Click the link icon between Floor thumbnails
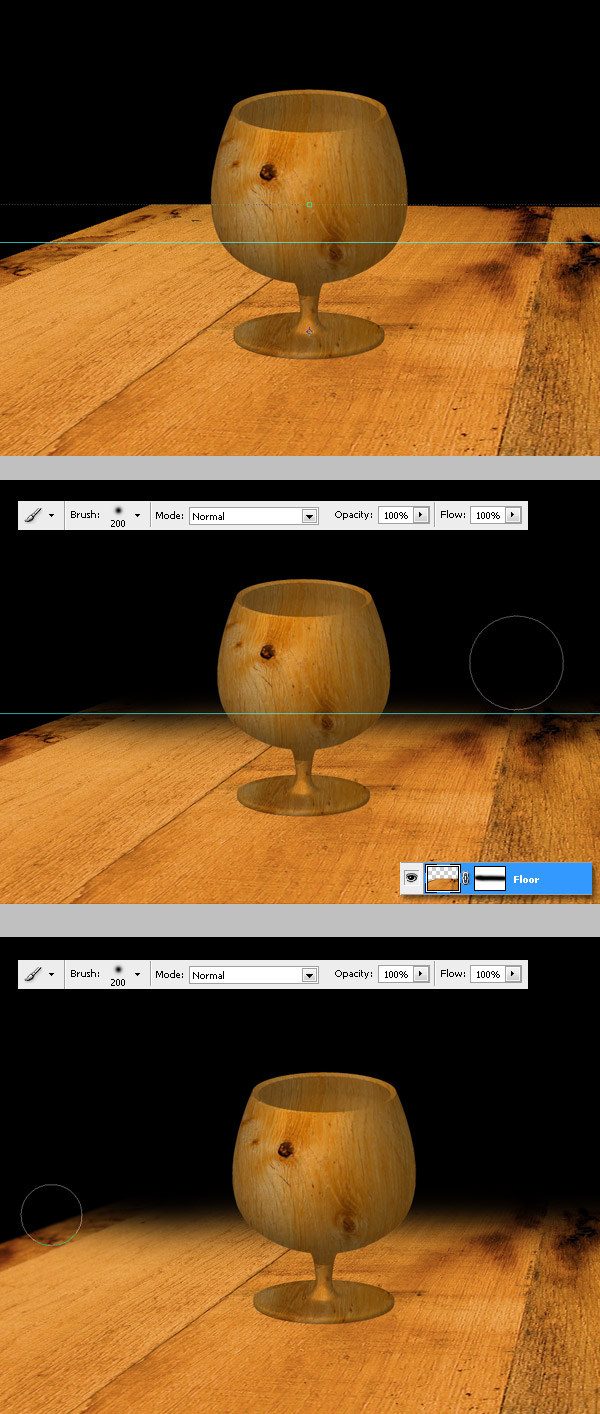600x1414 pixels. [466, 879]
